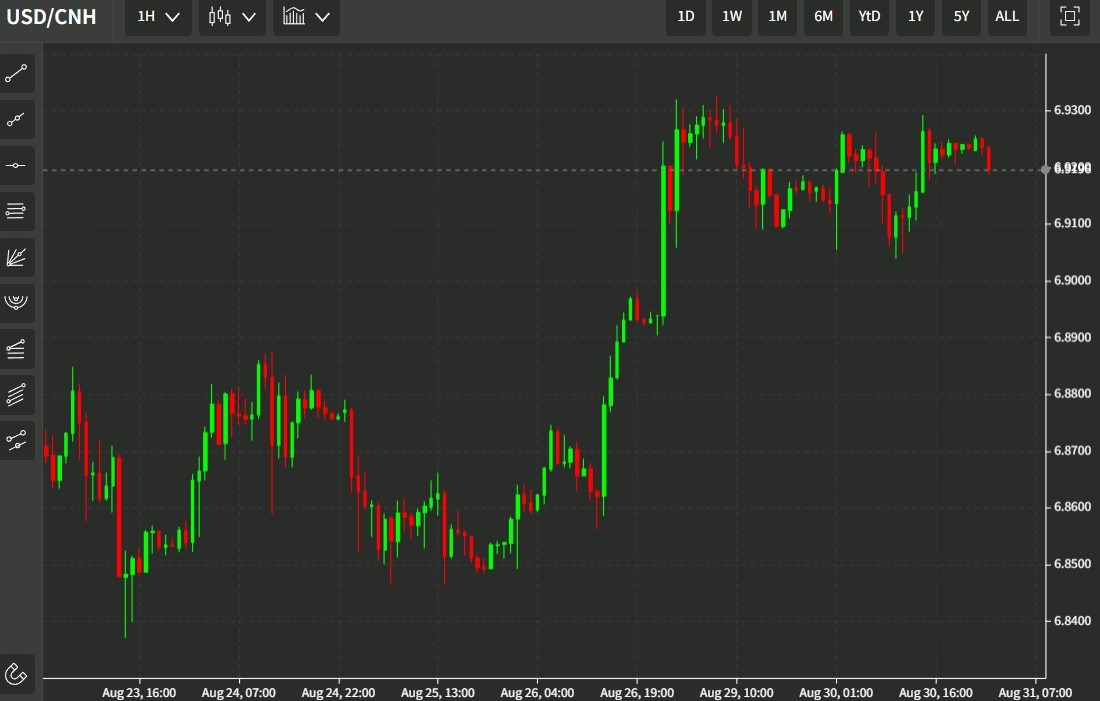
Task: Set chart range to ALL
Action: point(1007,16)
